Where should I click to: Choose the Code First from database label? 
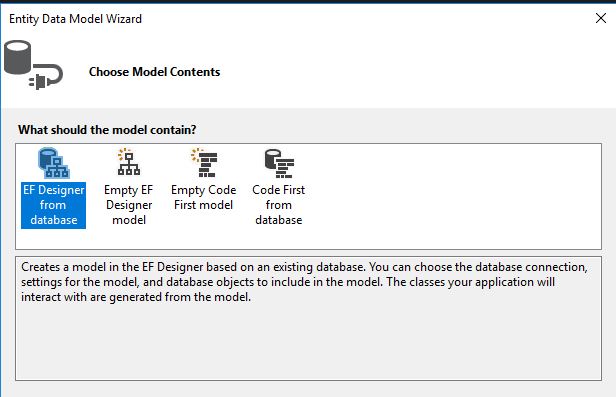(x=279, y=205)
